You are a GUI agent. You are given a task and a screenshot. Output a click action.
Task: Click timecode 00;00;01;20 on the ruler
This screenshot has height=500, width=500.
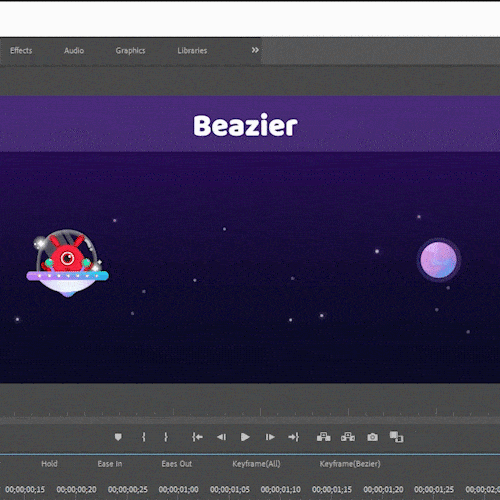(383, 489)
